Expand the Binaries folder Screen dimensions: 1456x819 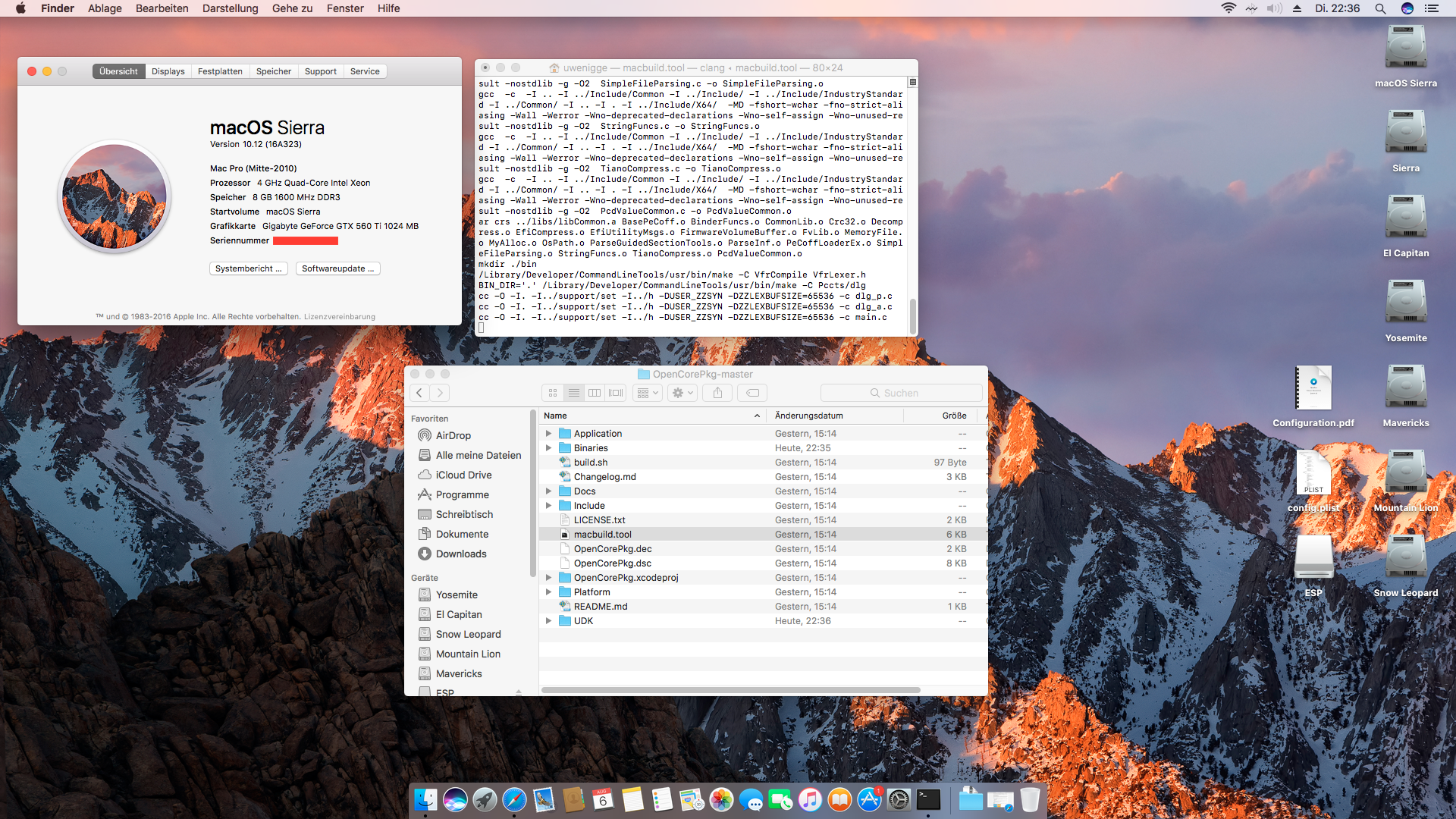click(x=548, y=448)
